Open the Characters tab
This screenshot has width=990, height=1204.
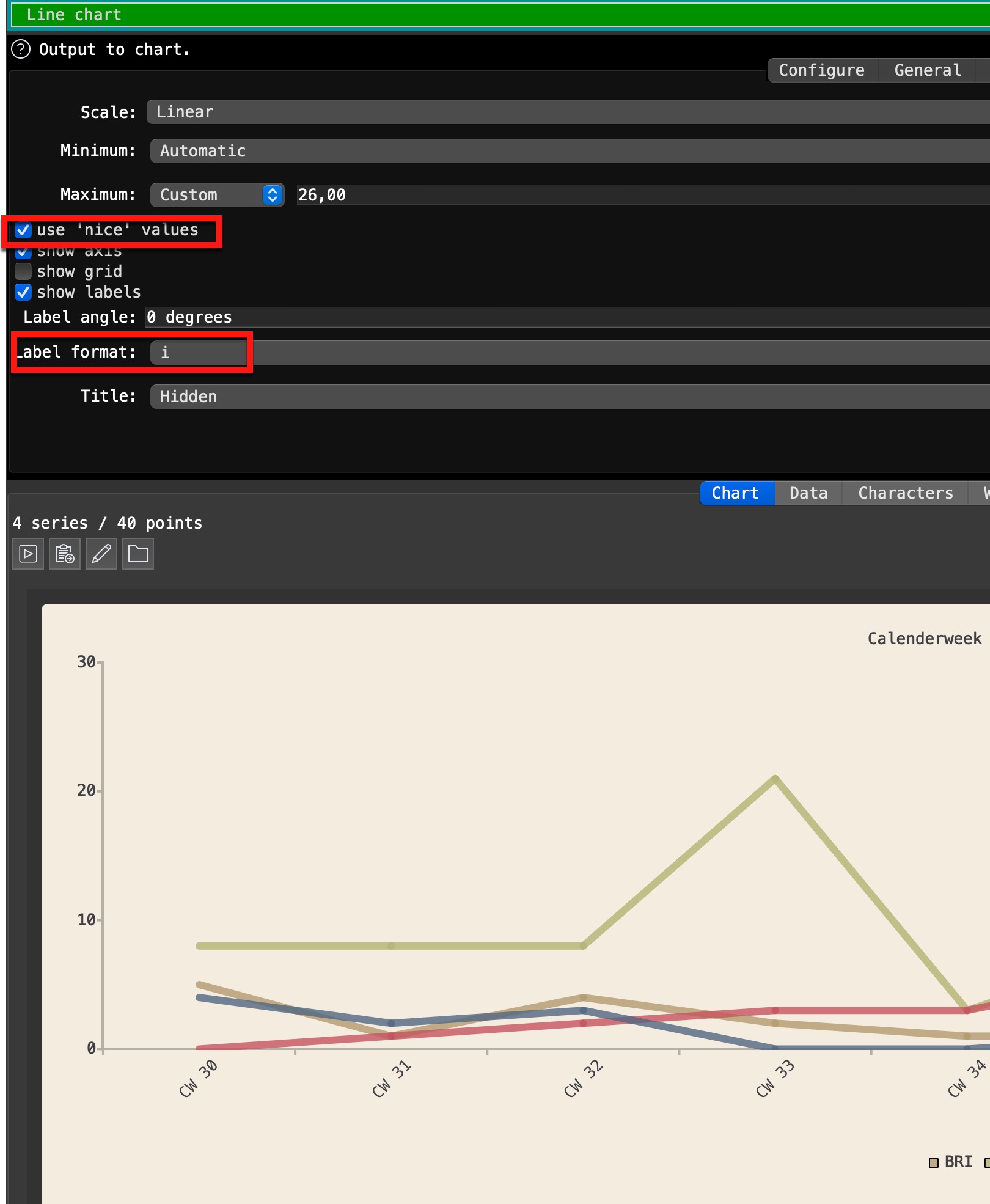tap(905, 493)
